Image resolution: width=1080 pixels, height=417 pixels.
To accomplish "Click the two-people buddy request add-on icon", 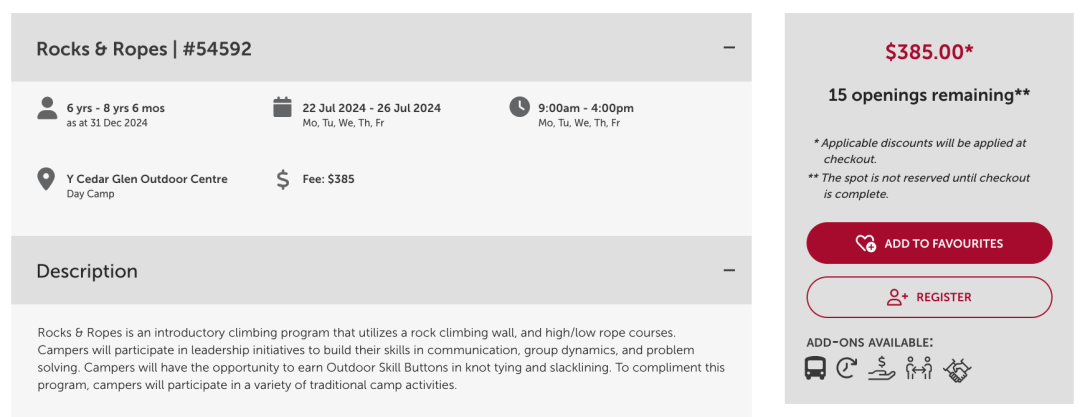I will click(x=918, y=368).
